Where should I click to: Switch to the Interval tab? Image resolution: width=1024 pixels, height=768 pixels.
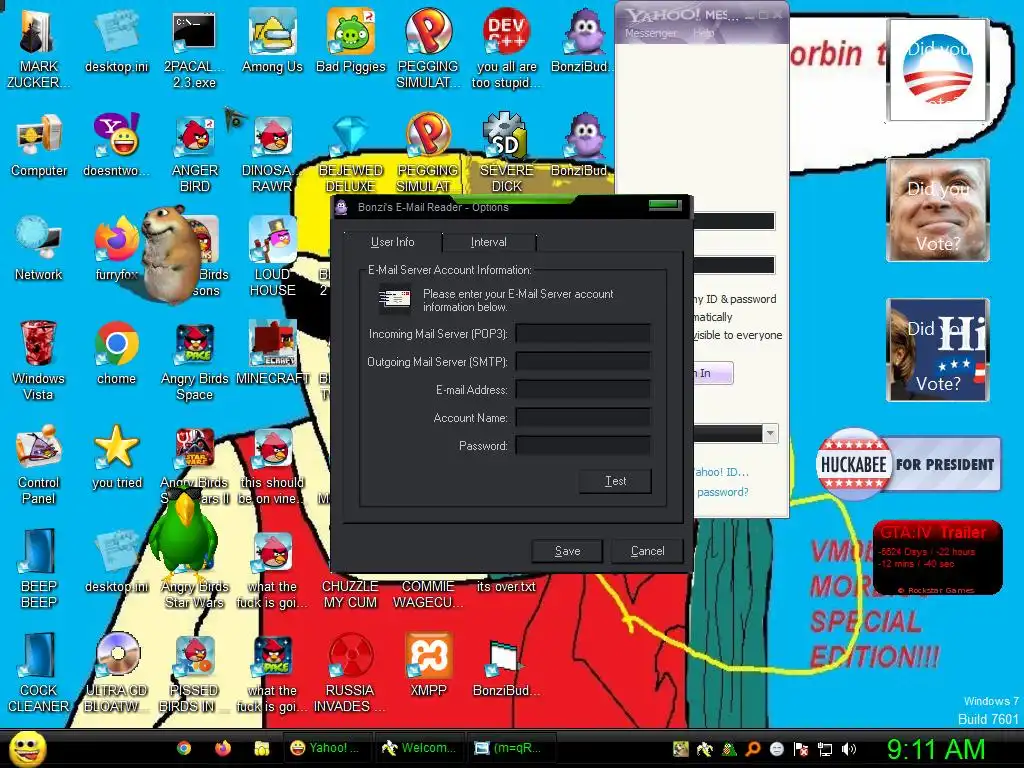[488, 242]
